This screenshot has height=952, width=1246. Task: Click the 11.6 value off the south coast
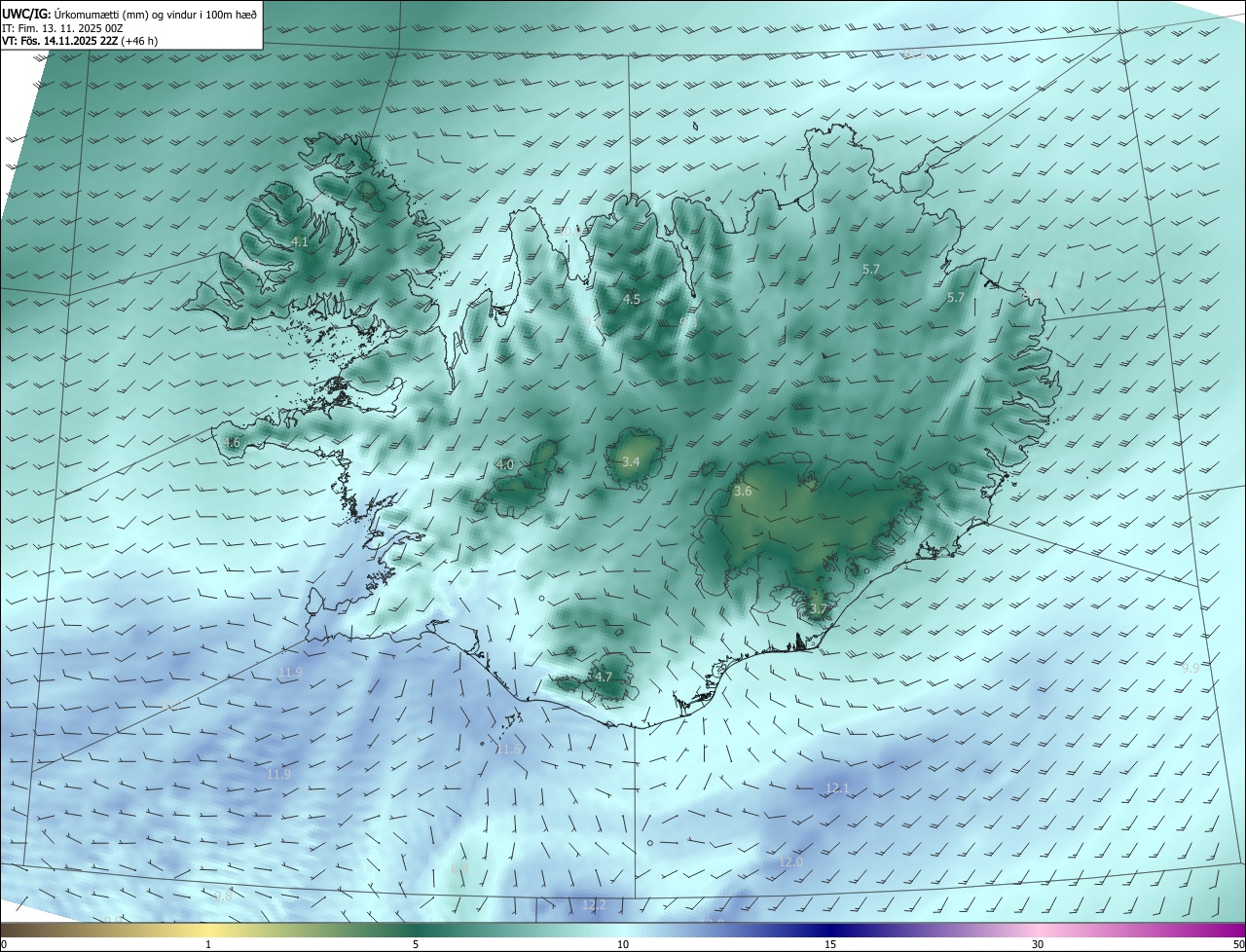(x=508, y=749)
